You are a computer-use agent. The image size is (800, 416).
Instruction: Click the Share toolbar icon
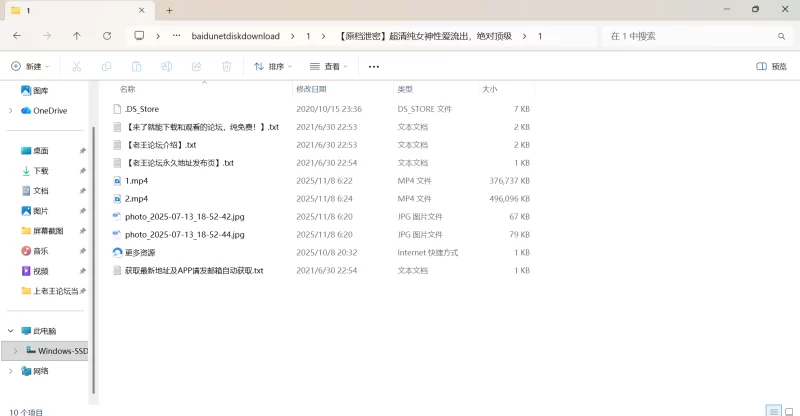[196, 67]
